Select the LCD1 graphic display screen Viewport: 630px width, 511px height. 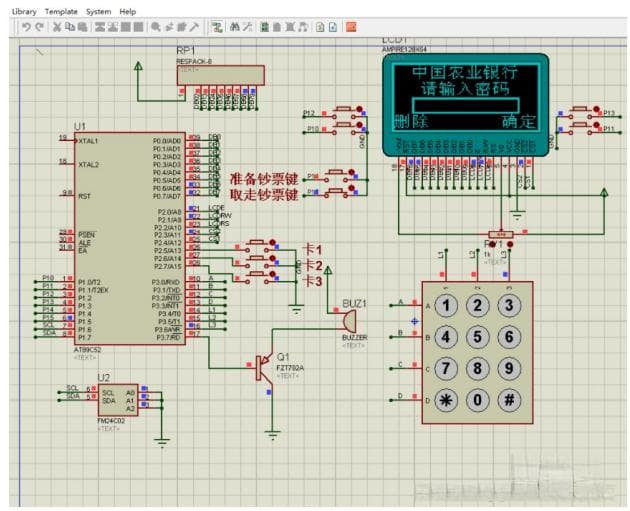[x=466, y=97]
